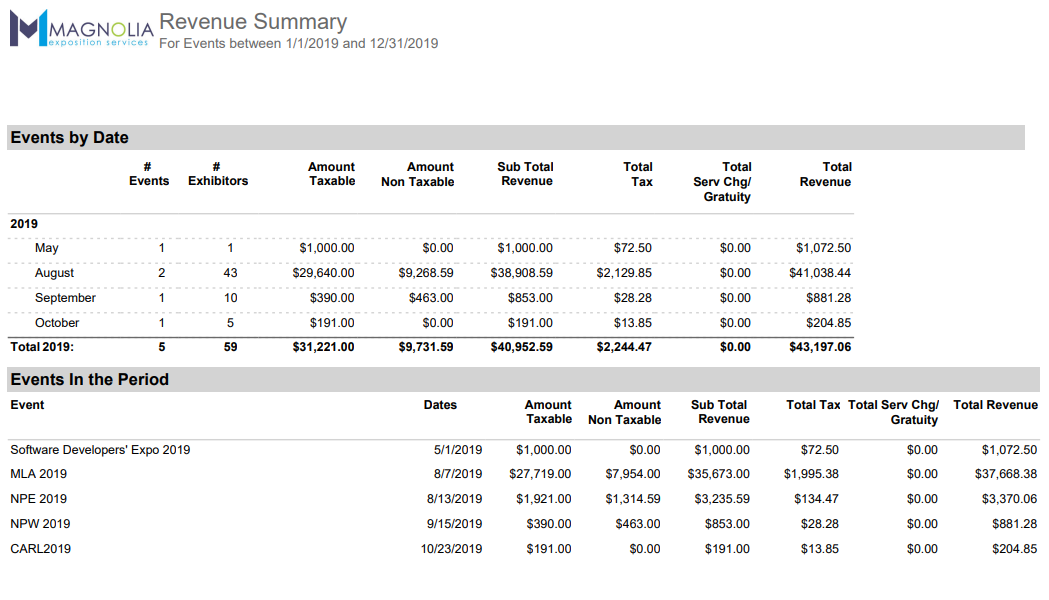Image resolution: width=1049 pixels, height=600 pixels.
Task: Open the CARL2019 event entry
Action: (40, 549)
